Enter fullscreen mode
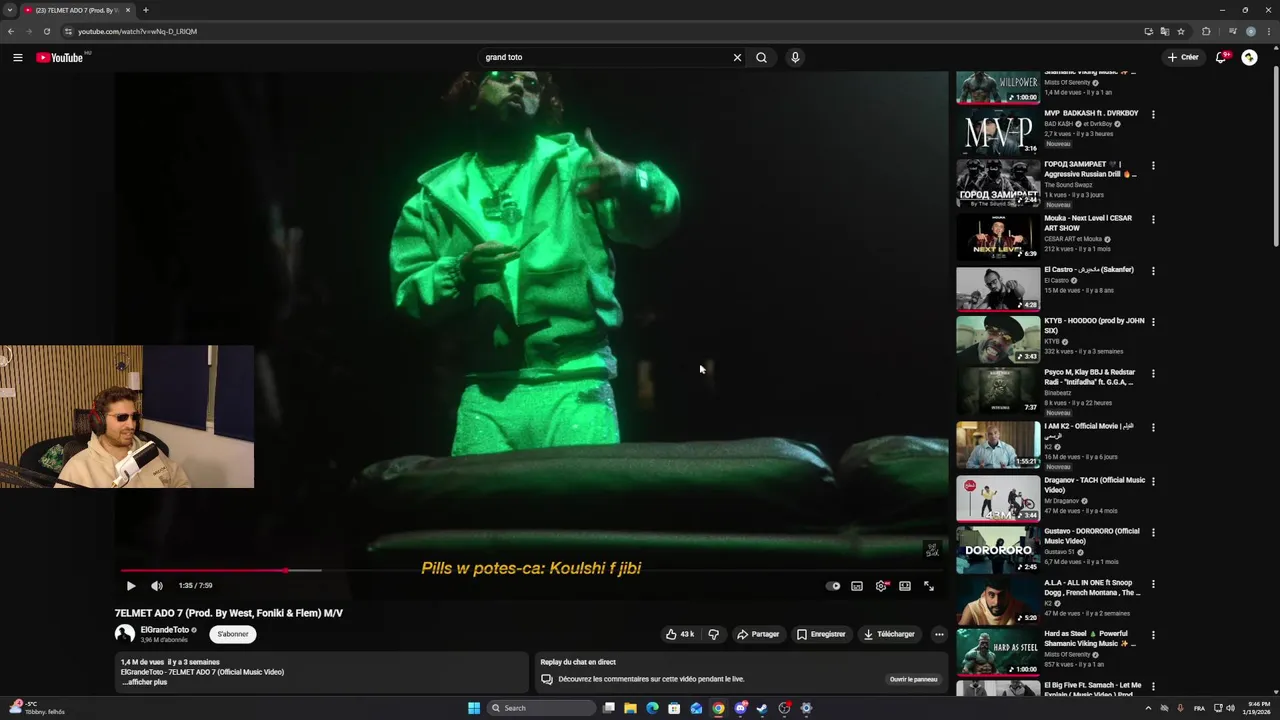 click(x=929, y=586)
